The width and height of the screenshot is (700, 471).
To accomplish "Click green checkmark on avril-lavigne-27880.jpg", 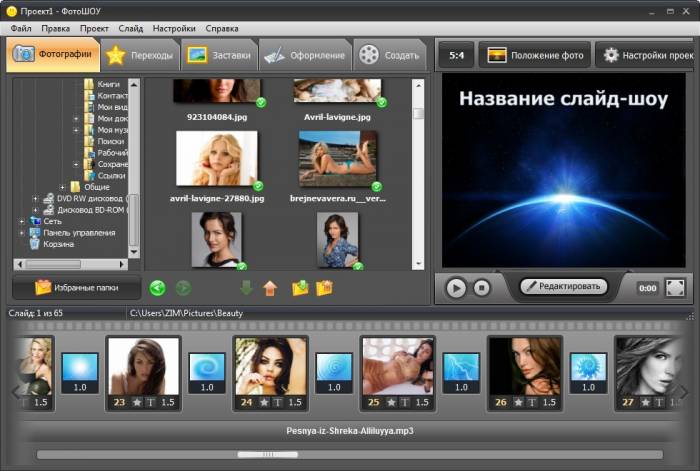I will 258,186.
